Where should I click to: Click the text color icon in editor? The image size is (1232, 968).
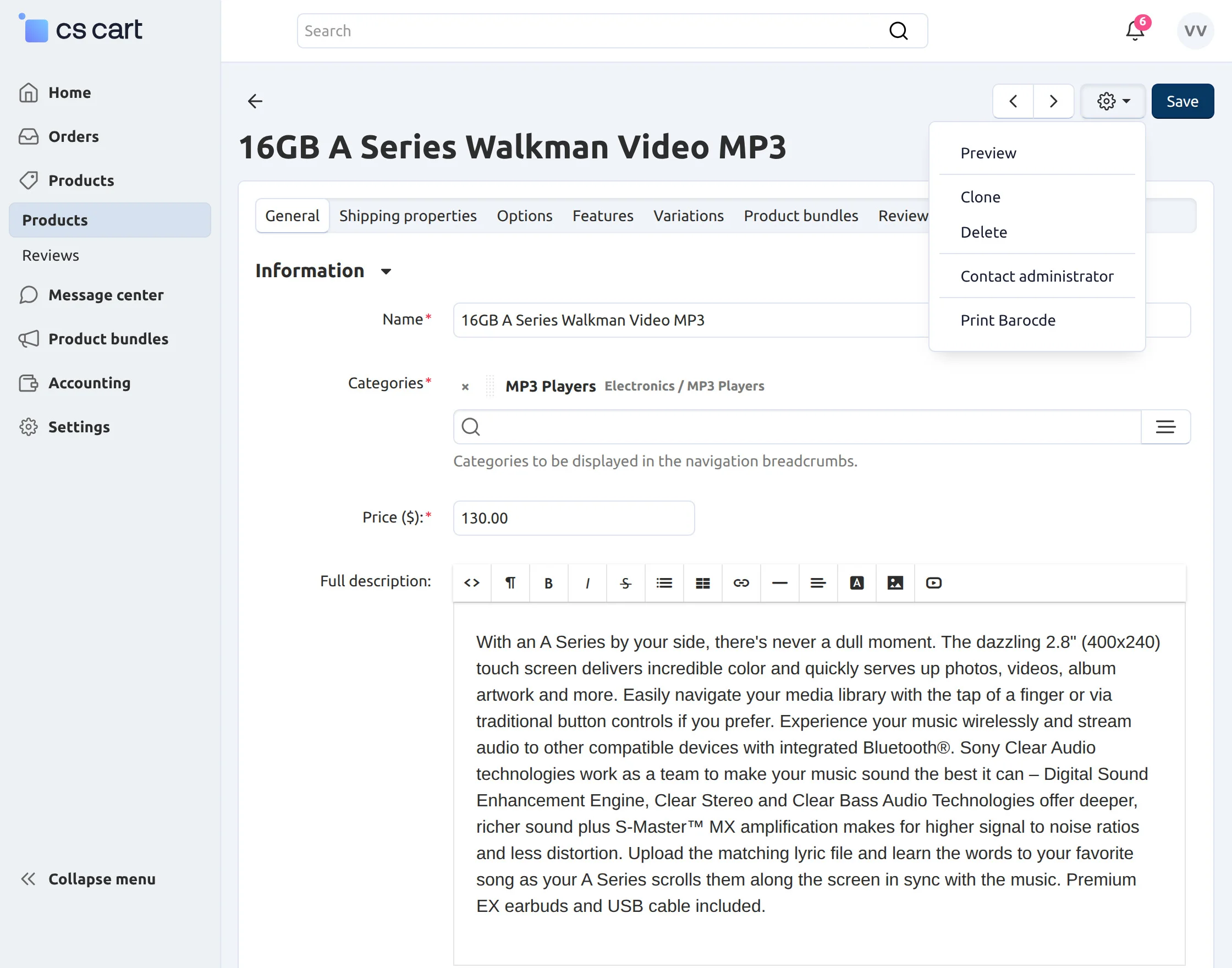[856, 582]
